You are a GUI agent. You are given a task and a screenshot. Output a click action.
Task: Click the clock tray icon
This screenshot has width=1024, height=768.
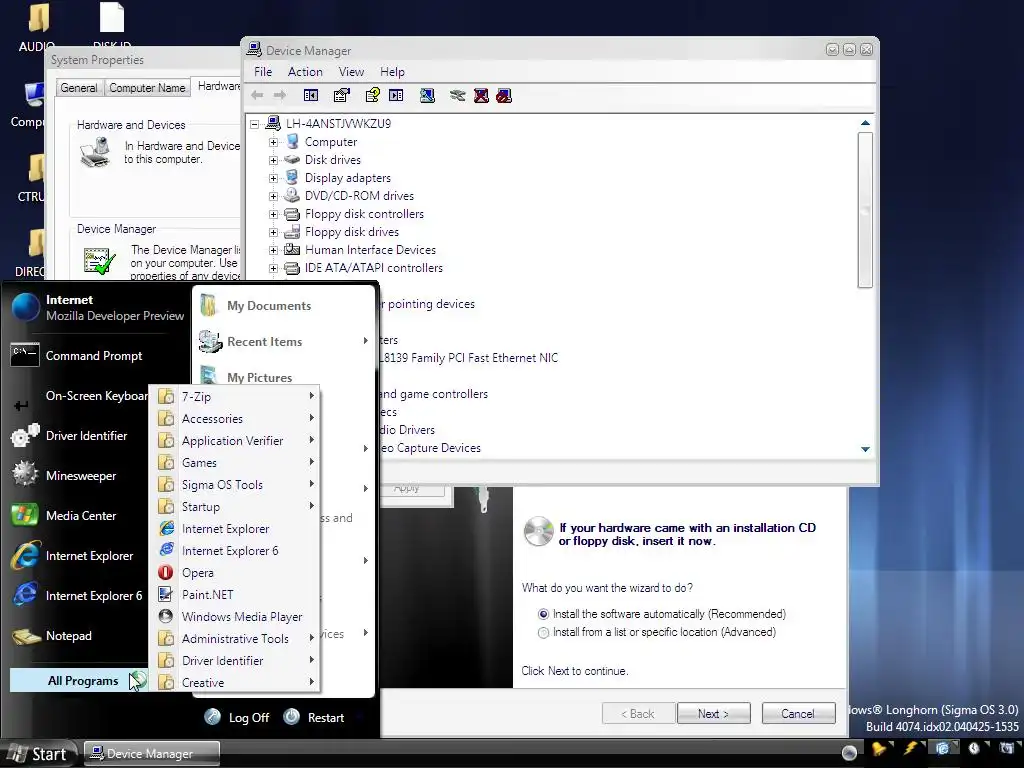975,748
